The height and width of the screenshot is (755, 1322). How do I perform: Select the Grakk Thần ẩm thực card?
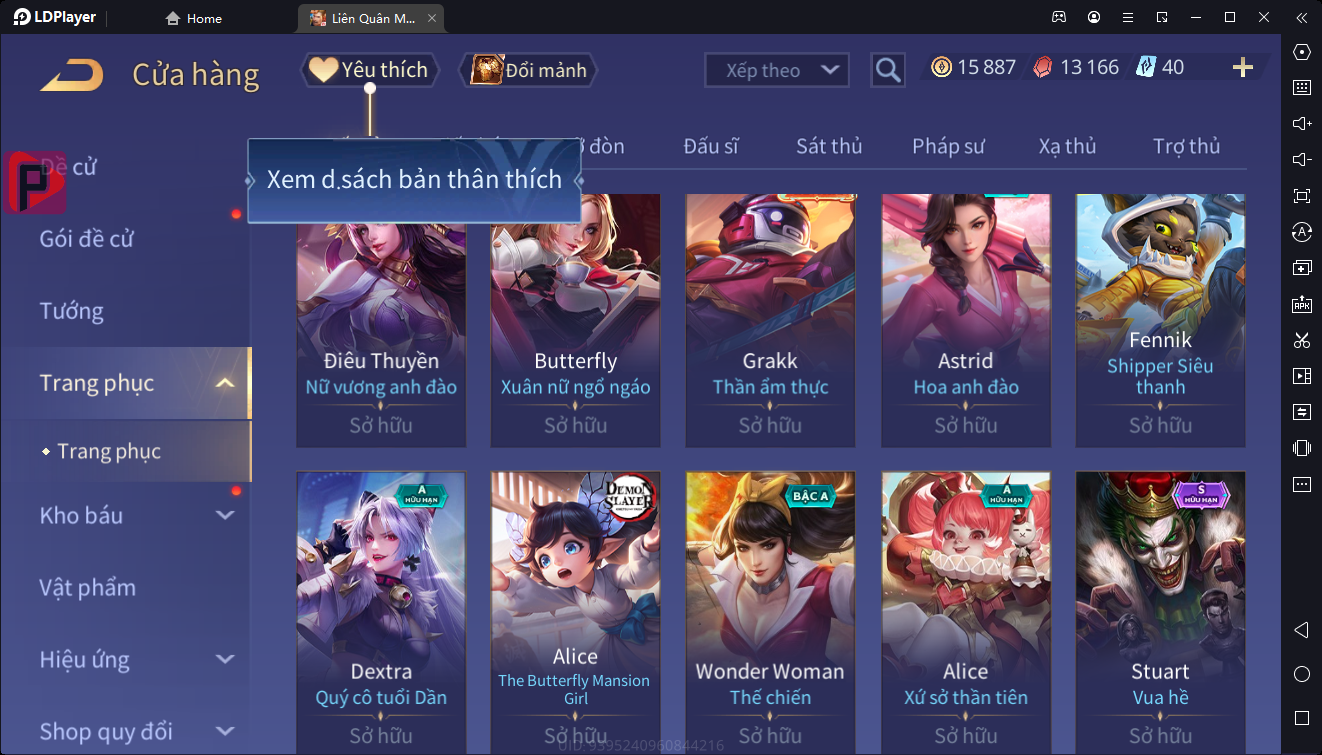pyautogui.click(x=770, y=321)
